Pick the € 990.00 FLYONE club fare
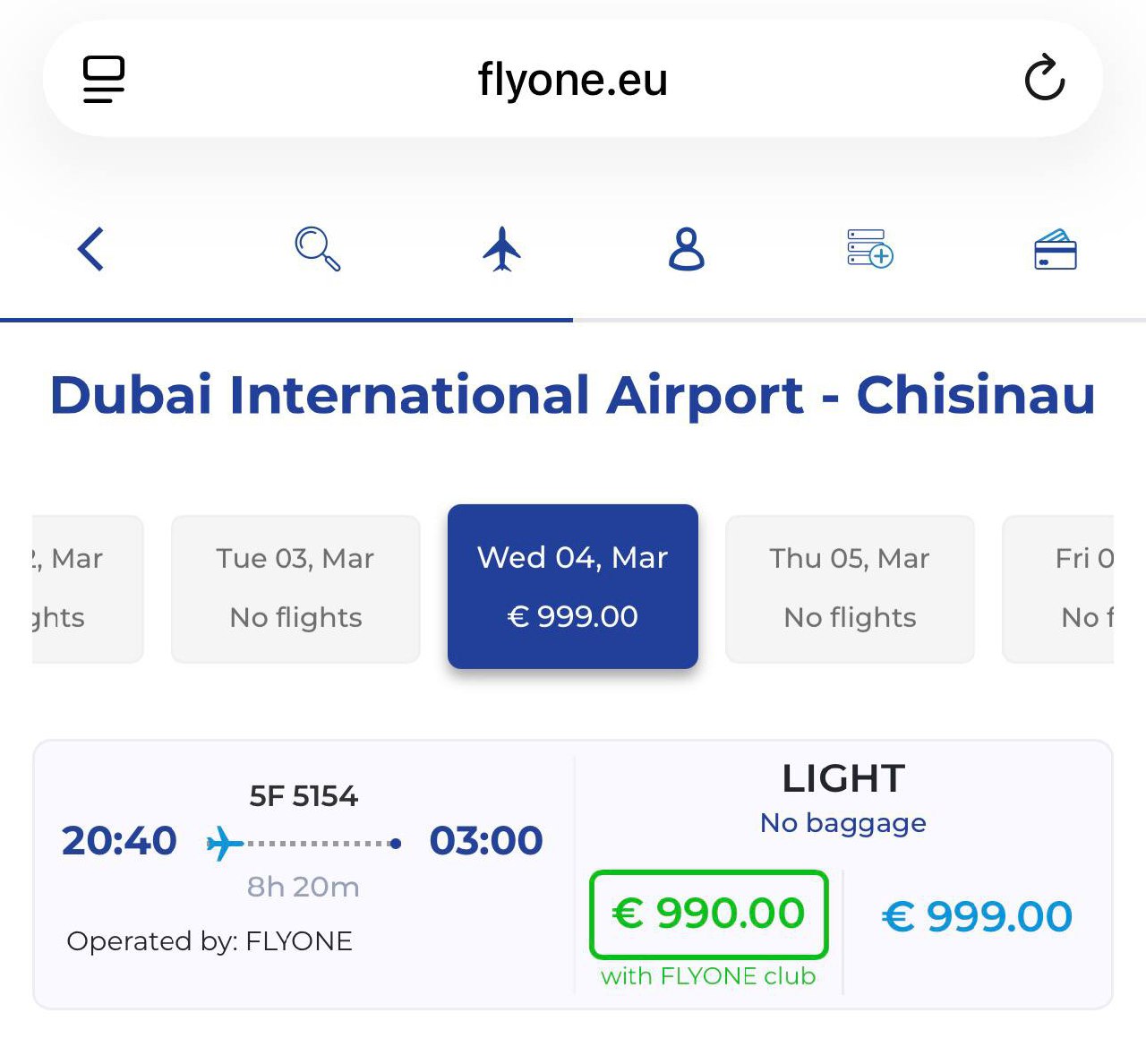This screenshot has width=1146, height=1064. (709, 914)
